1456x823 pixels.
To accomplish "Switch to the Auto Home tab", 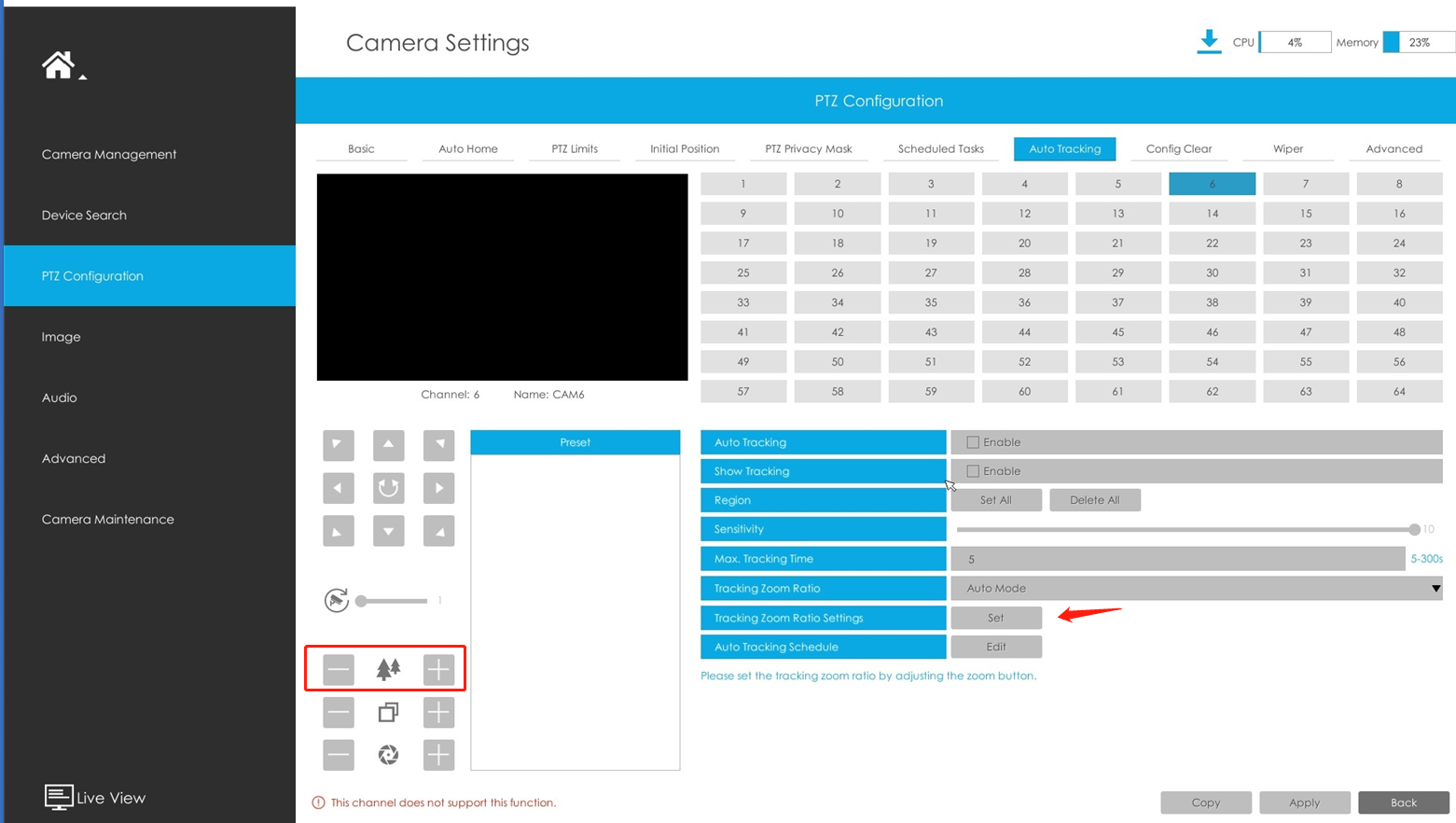I will pos(468,148).
